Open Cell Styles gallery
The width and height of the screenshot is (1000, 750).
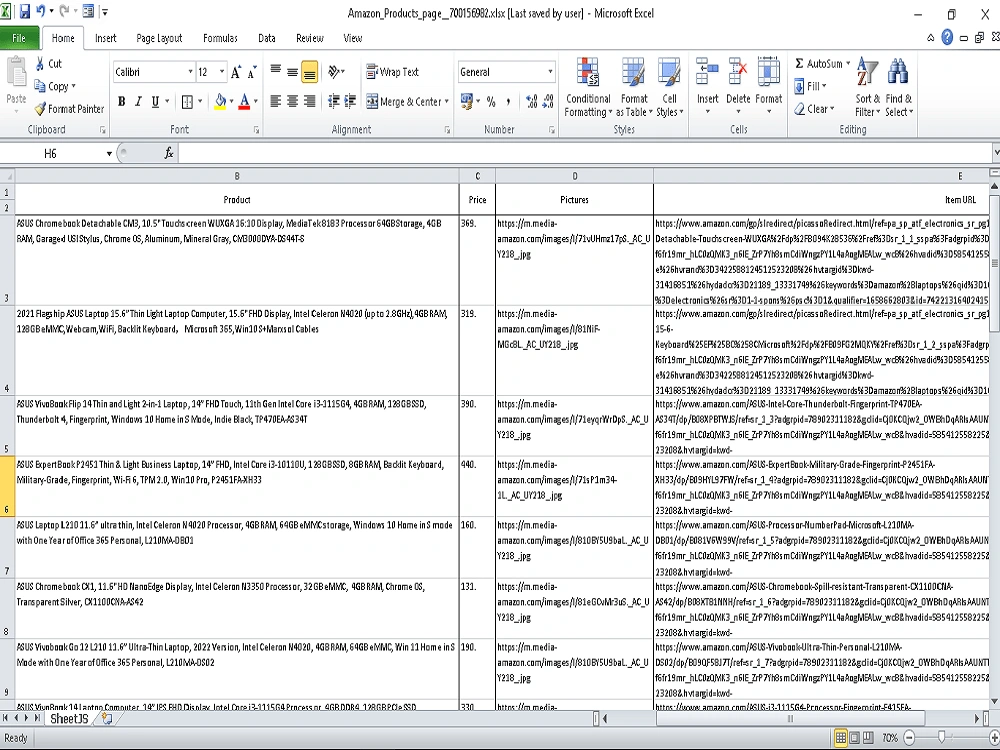(669, 87)
